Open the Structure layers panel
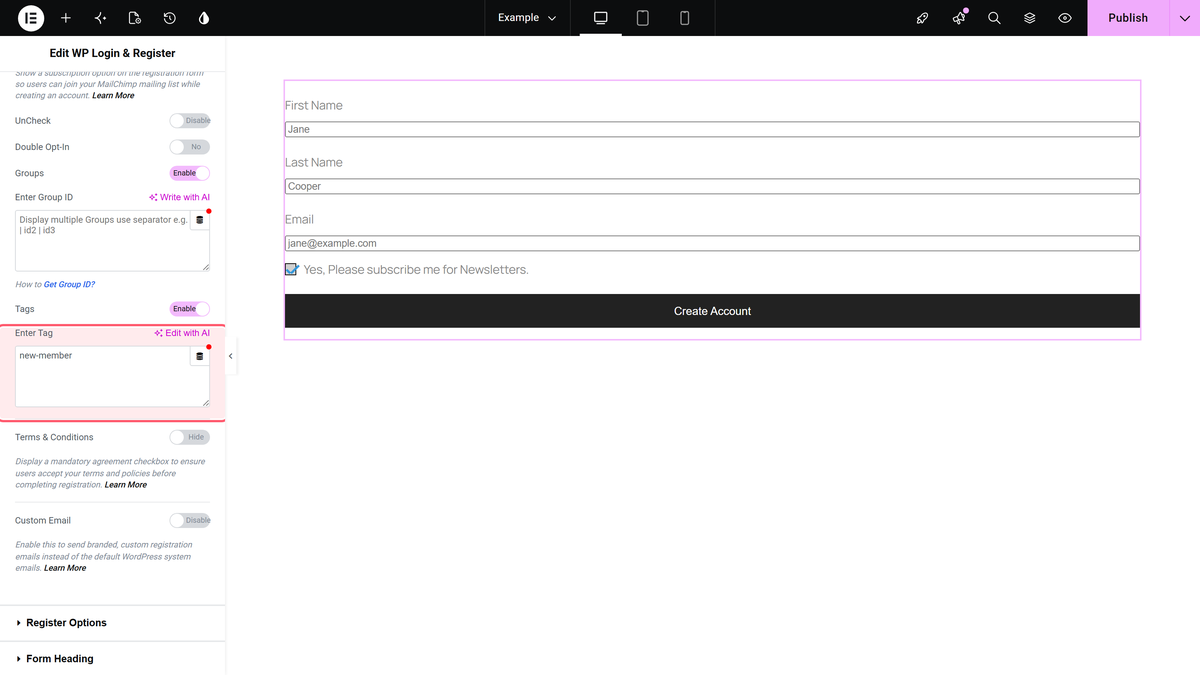Viewport: 1200px width, 675px height. pos(1029,18)
